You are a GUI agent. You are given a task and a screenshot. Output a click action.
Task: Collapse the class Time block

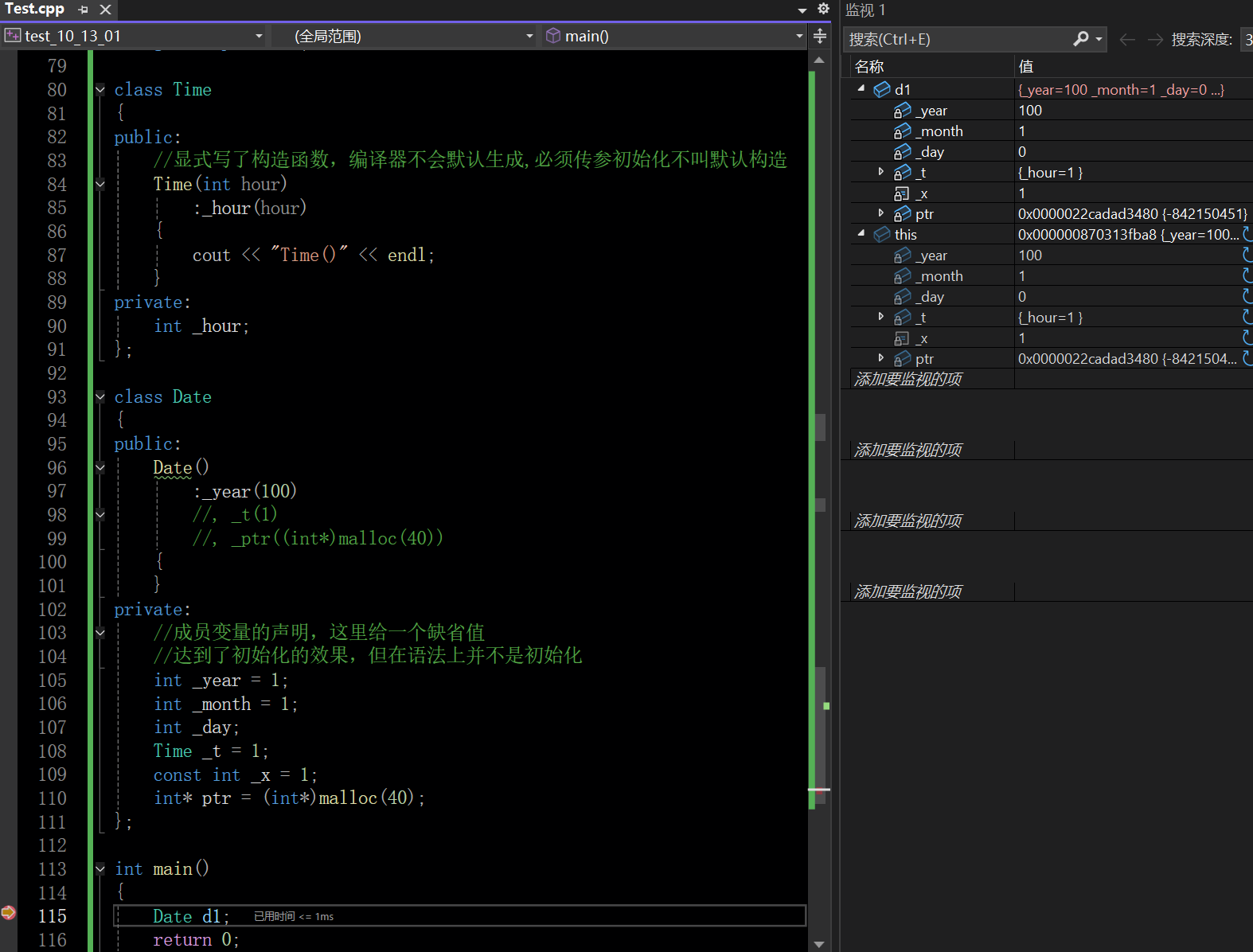coord(100,90)
